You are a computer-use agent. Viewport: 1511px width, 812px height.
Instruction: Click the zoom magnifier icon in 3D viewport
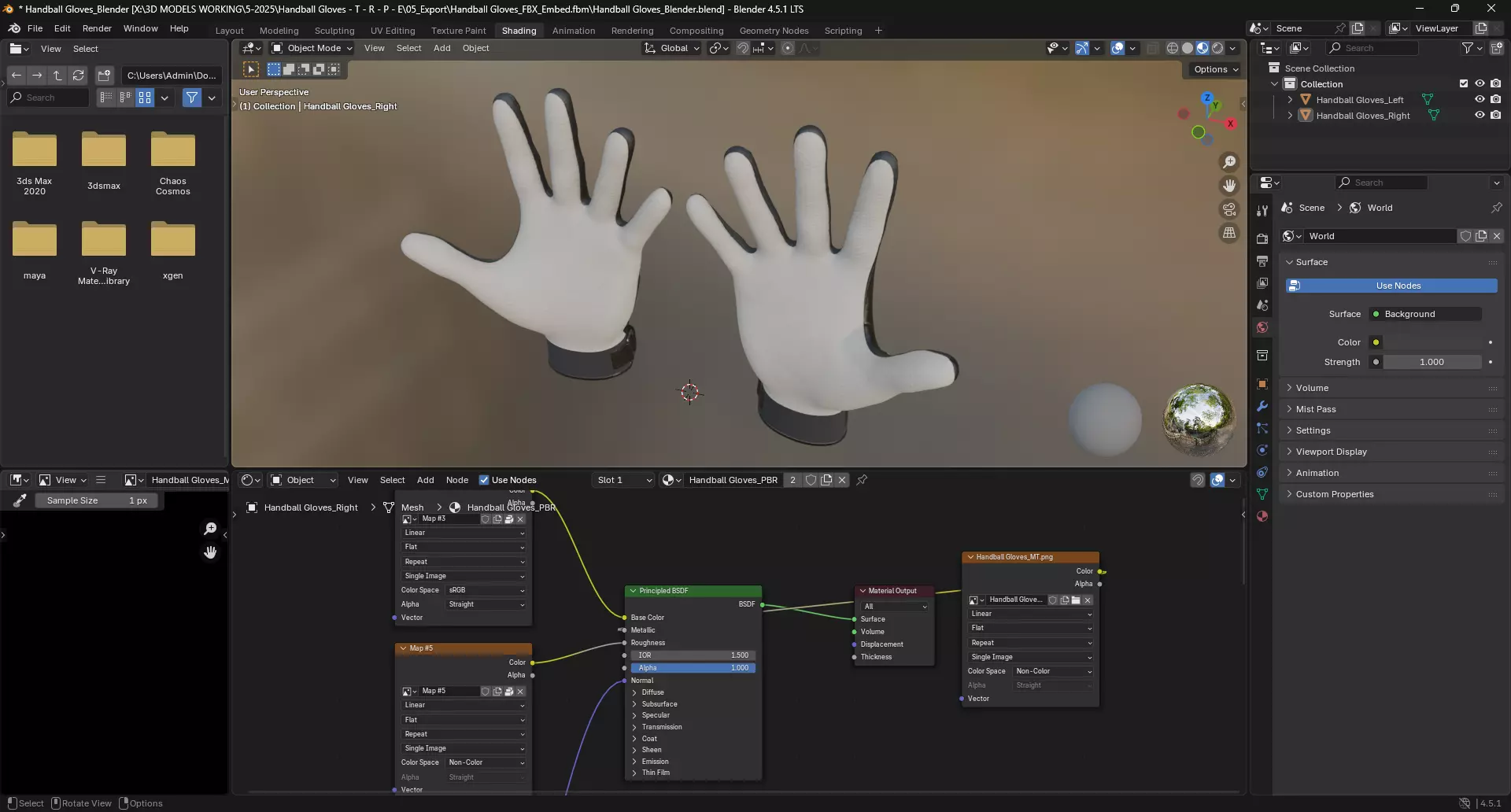click(1228, 162)
